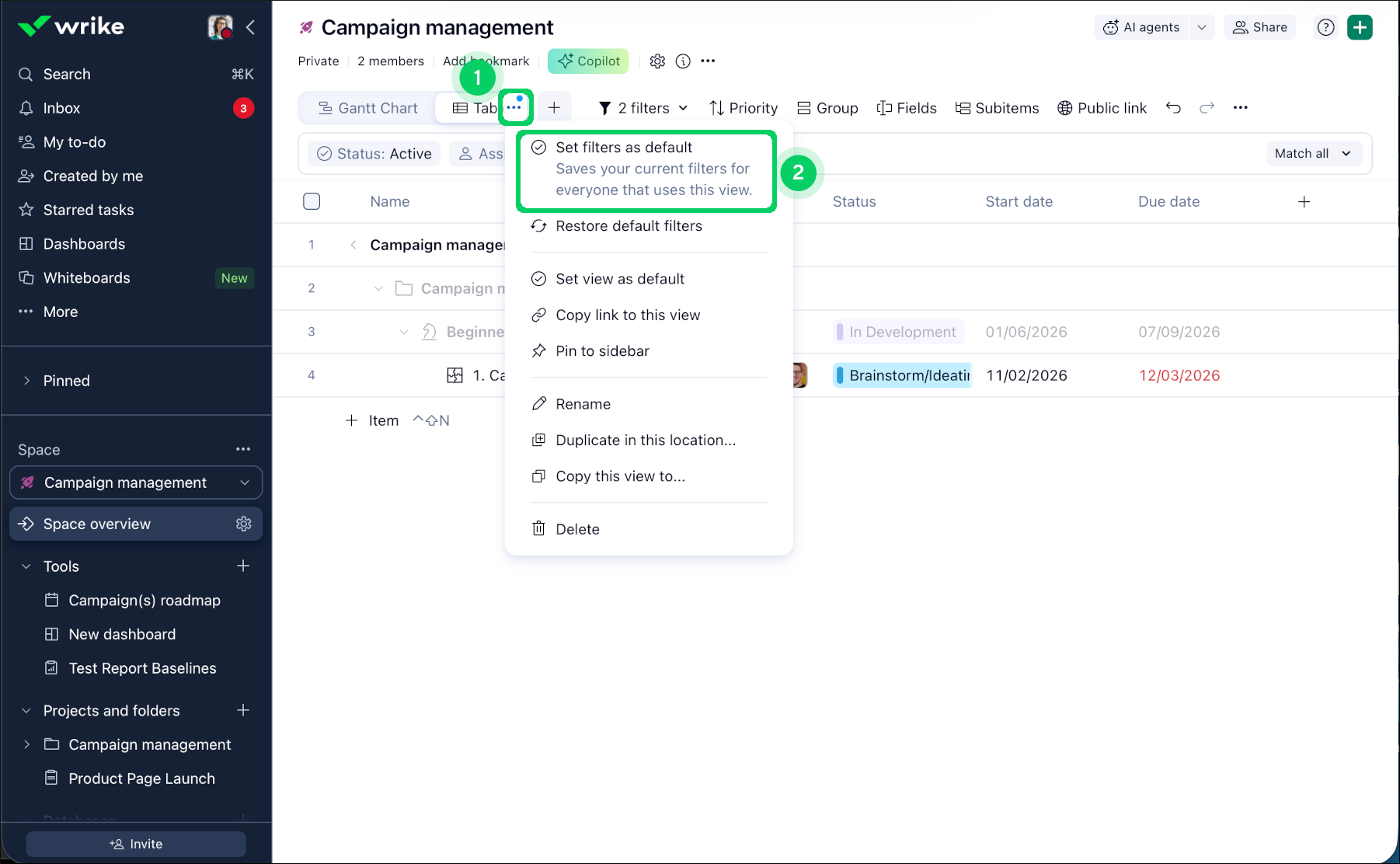Add a new project or folder
Image resolution: width=1400 pixels, height=864 pixels.
coord(243,710)
